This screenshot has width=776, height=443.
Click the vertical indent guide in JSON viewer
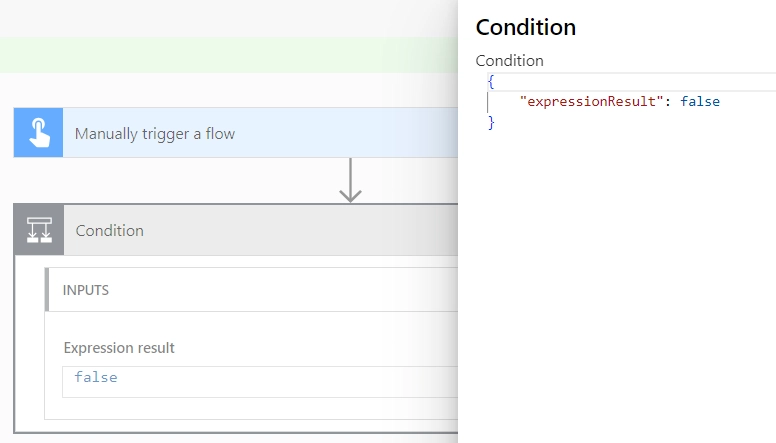point(487,102)
